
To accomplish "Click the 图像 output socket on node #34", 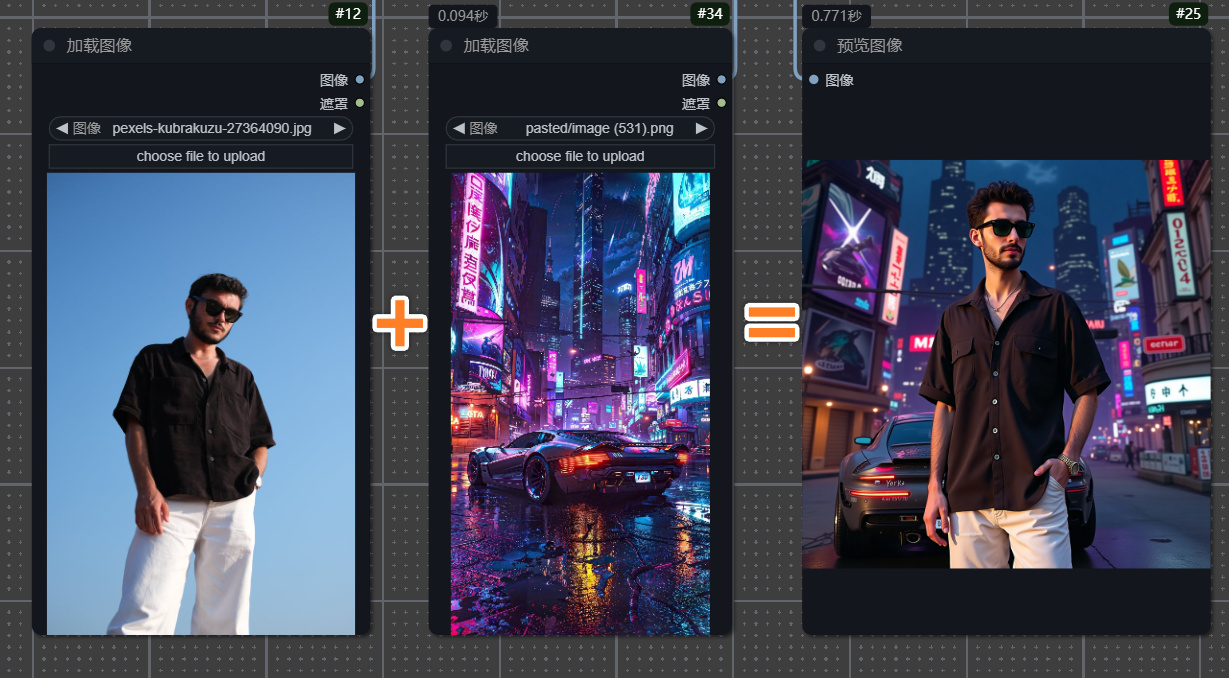I will click(x=719, y=80).
